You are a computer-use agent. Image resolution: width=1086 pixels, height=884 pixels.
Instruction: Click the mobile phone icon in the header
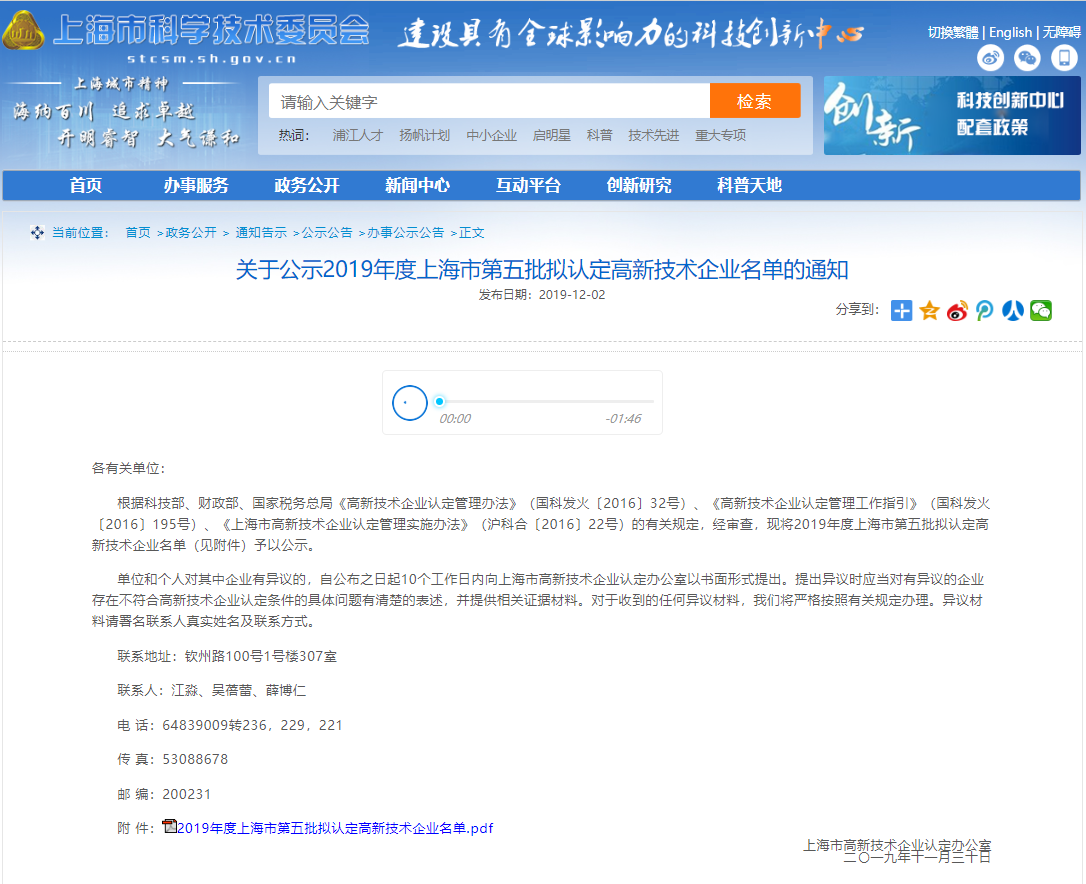[x=1062, y=58]
